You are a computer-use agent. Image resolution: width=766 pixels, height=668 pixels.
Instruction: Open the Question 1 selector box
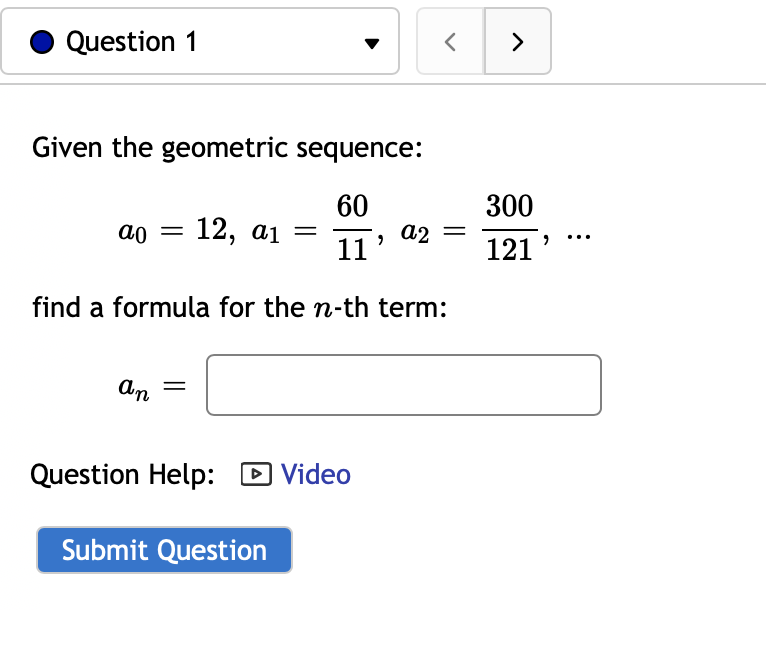point(200,42)
